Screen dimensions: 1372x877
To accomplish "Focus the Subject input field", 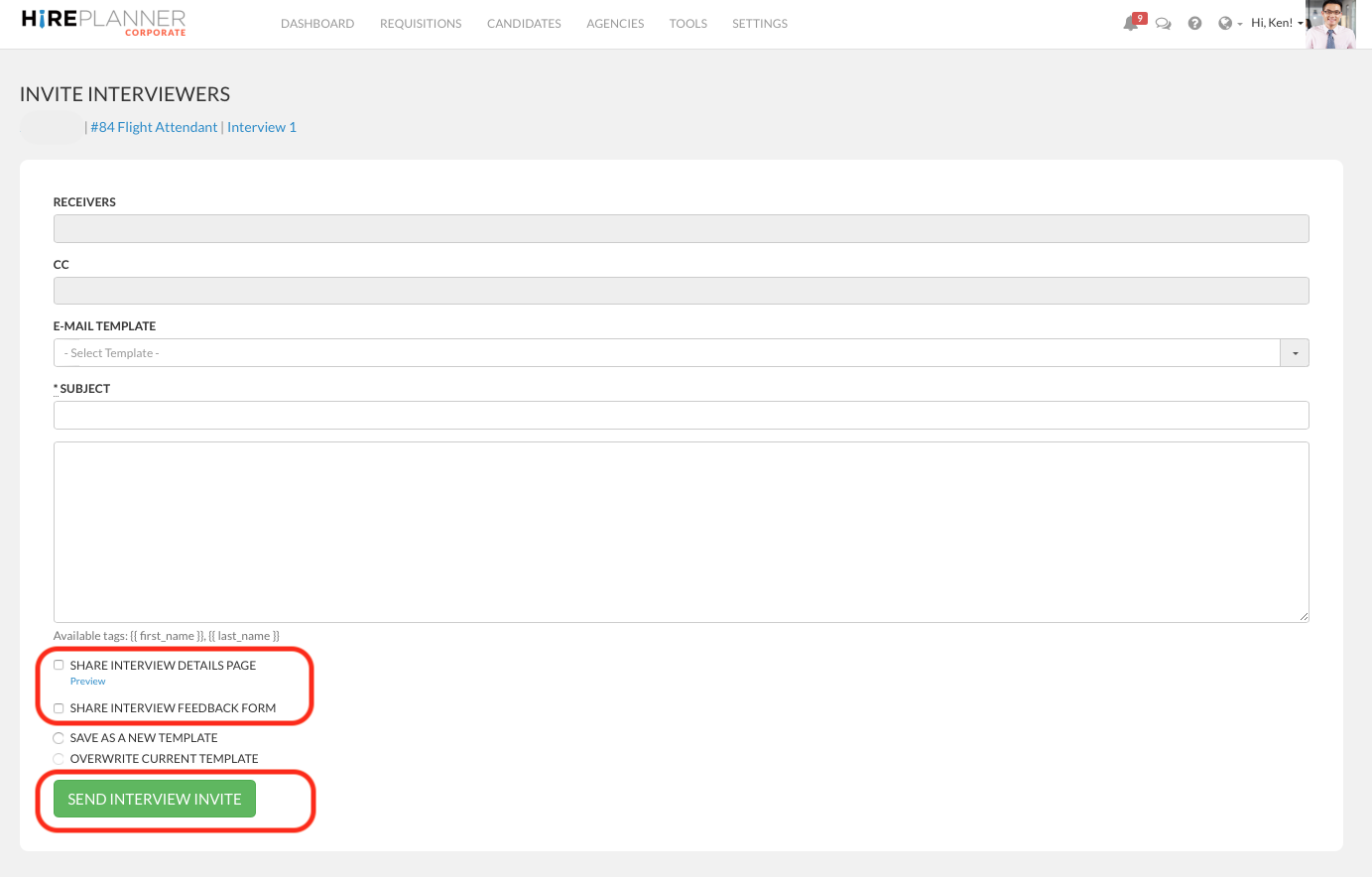I will coord(681,415).
